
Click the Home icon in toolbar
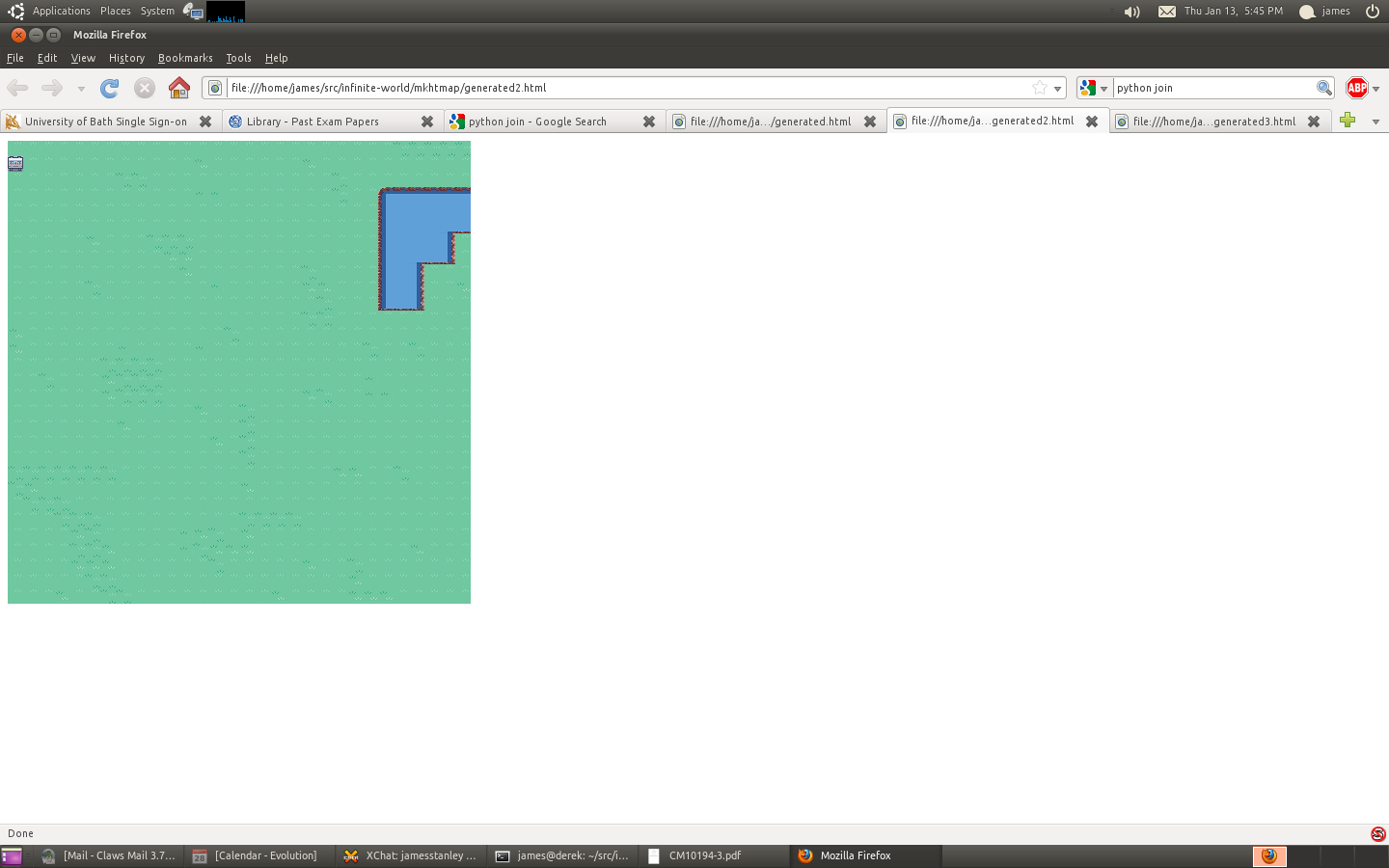[x=179, y=88]
